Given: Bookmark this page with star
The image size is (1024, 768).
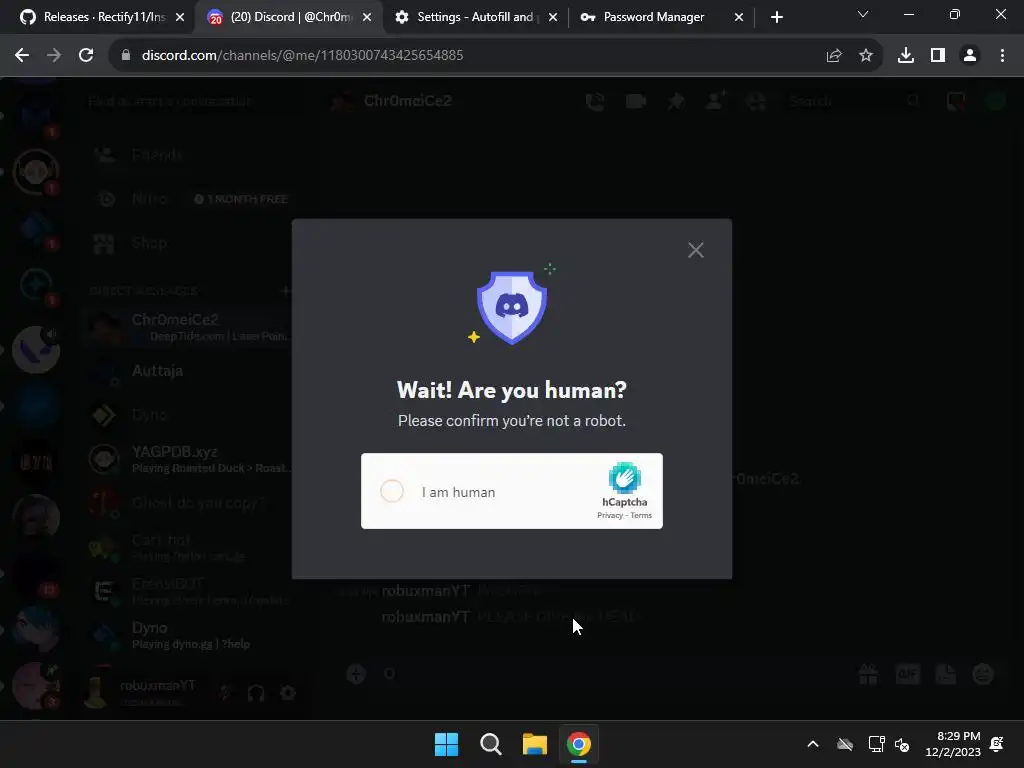Looking at the screenshot, I should [866, 56].
